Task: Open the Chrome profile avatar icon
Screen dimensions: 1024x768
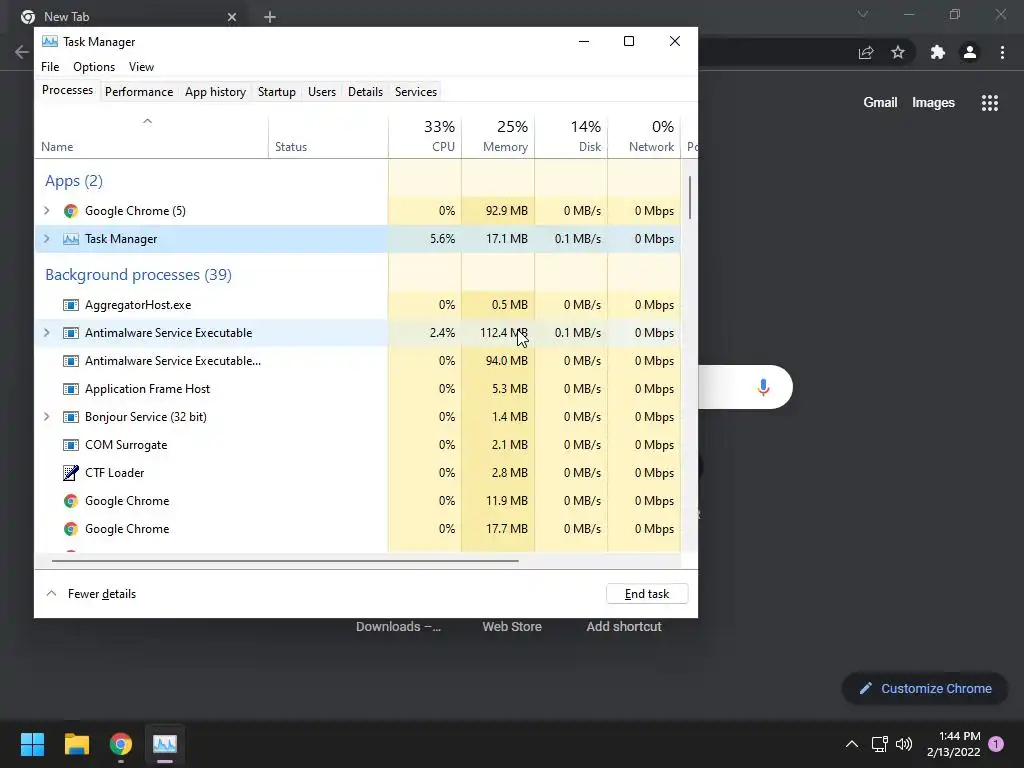Action: pyautogui.click(x=970, y=52)
